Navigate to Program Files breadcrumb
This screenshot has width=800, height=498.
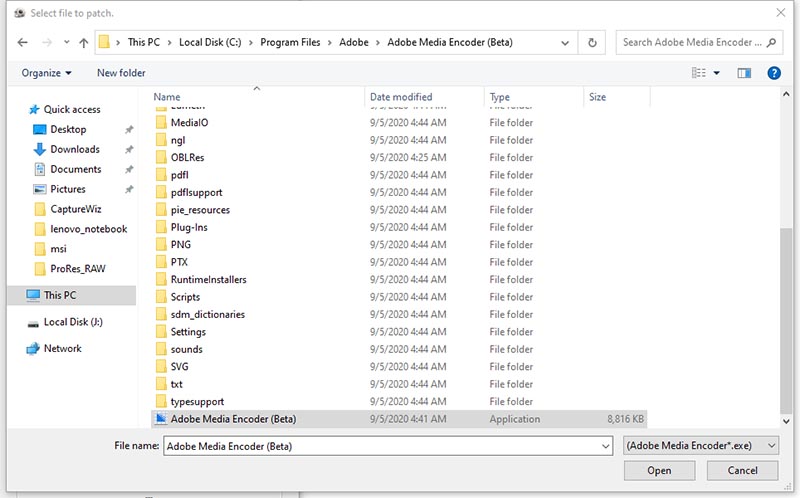(x=290, y=42)
